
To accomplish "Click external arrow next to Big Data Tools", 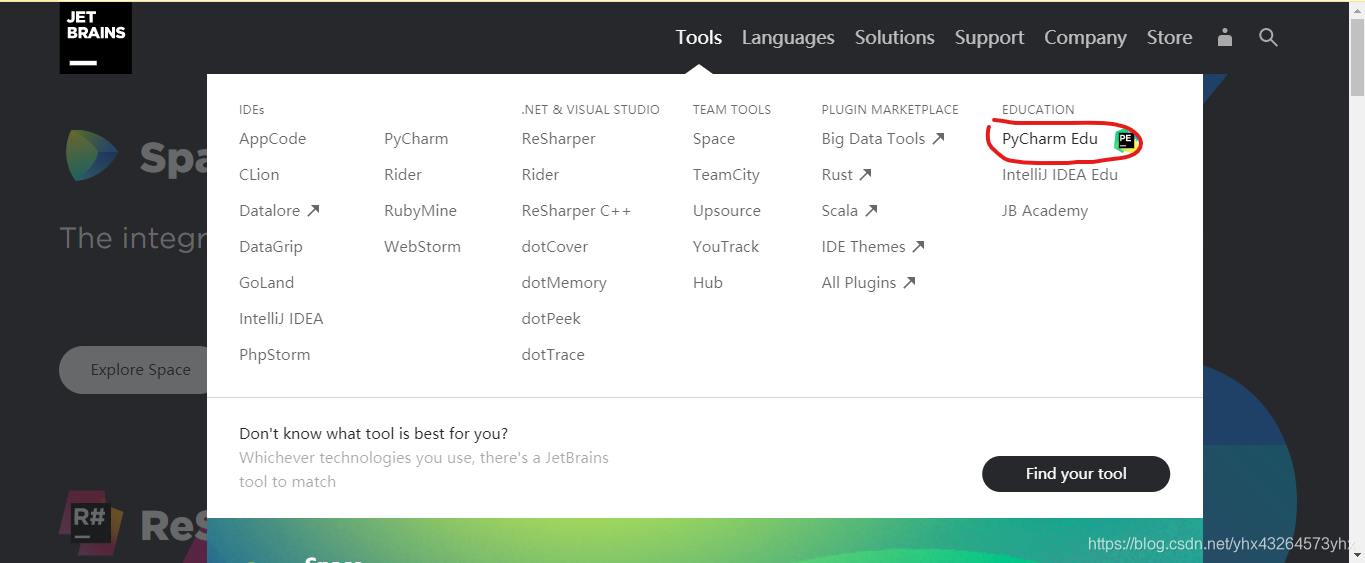I will 938,139.
